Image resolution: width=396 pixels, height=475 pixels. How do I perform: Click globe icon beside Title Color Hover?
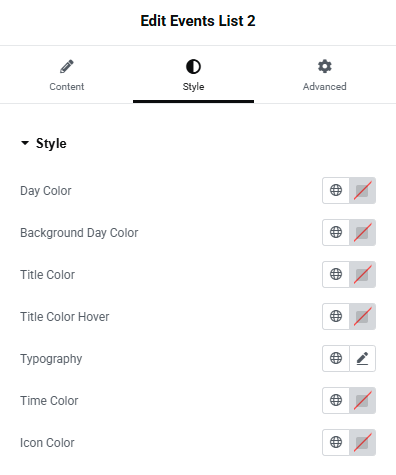[x=336, y=316]
